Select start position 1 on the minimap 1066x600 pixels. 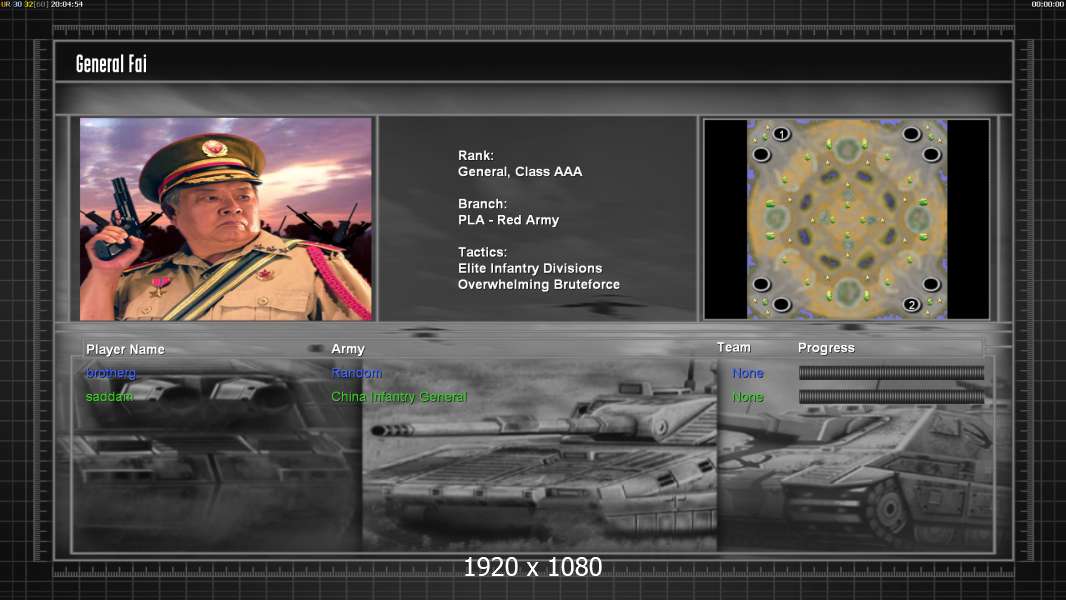782,134
